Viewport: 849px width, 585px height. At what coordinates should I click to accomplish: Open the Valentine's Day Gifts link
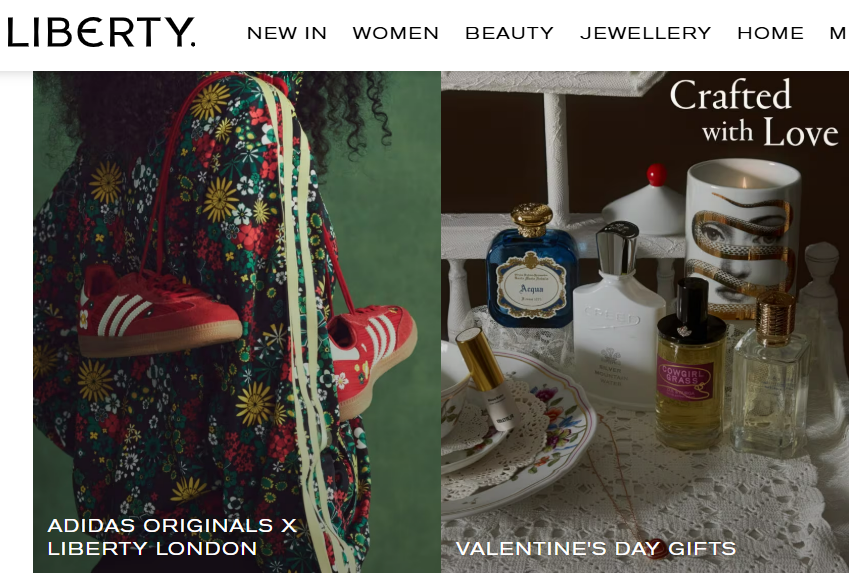coord(596,548)
